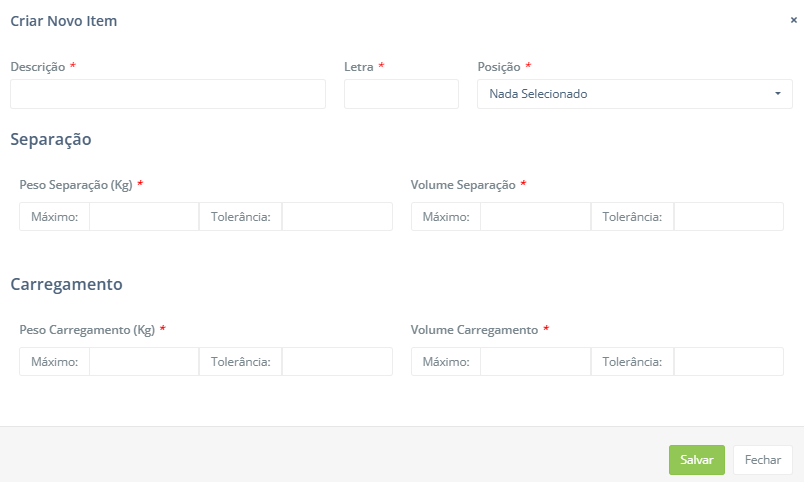
Task: Open the Posição dropdown showing Nada Selecionado
Action: point(635,94)
